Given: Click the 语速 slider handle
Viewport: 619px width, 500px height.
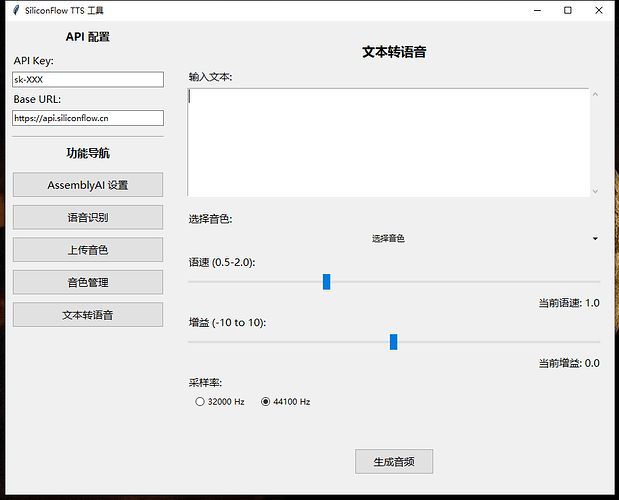Looking at the screenshot, I should click(x=326, y=282).
